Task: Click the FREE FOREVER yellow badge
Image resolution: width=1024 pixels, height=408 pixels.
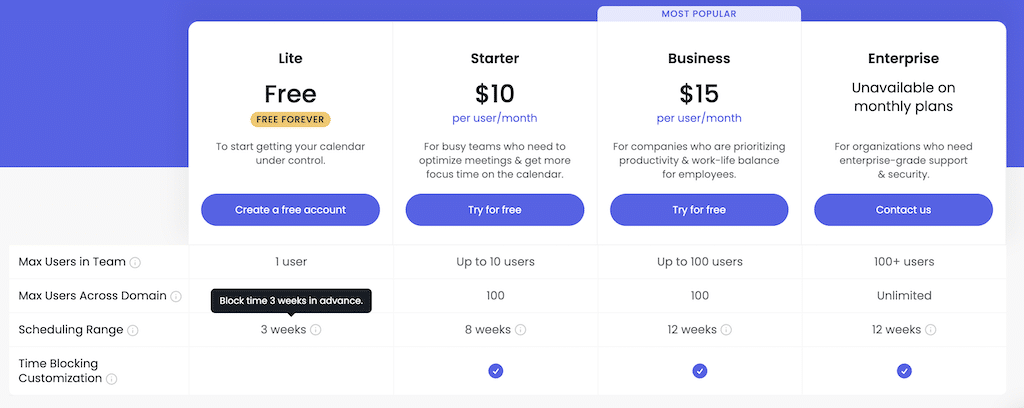Action: coord(290,119)
